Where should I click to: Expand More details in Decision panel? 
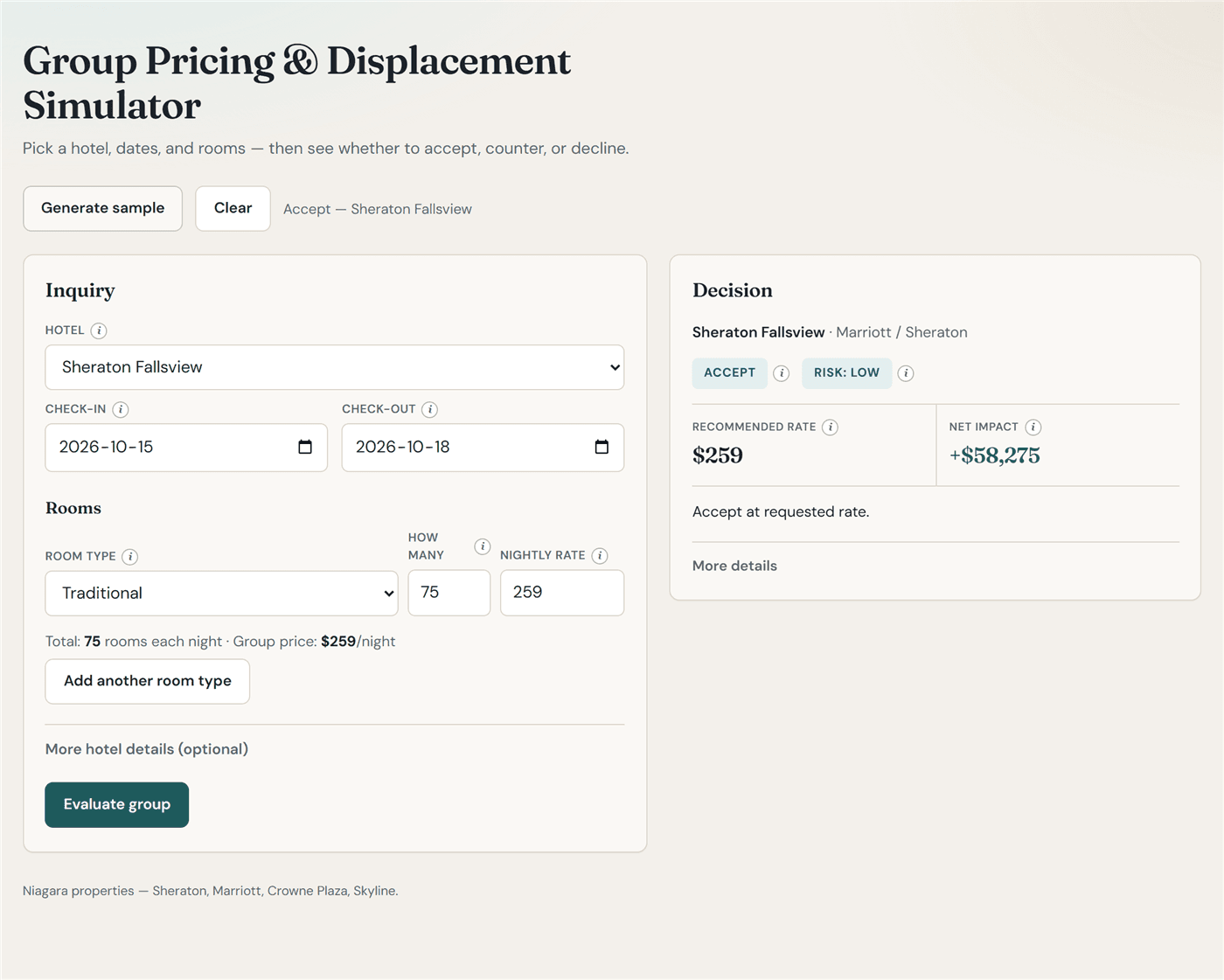tap(734, 566)
